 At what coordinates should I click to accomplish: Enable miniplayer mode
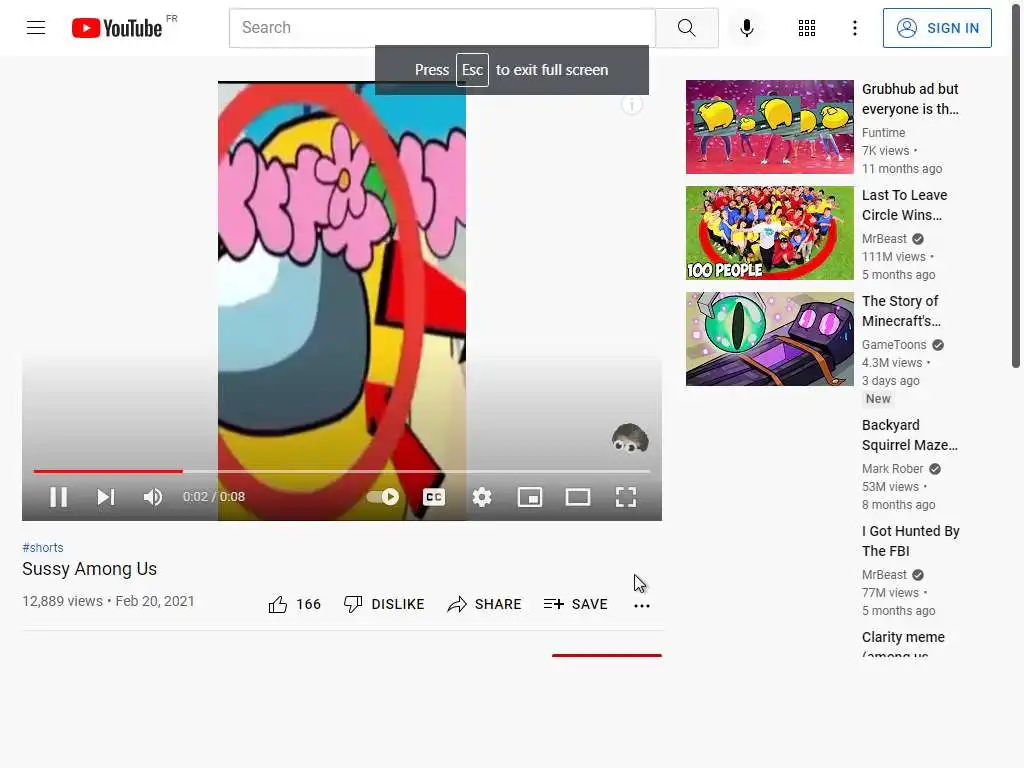pos(530,497)
